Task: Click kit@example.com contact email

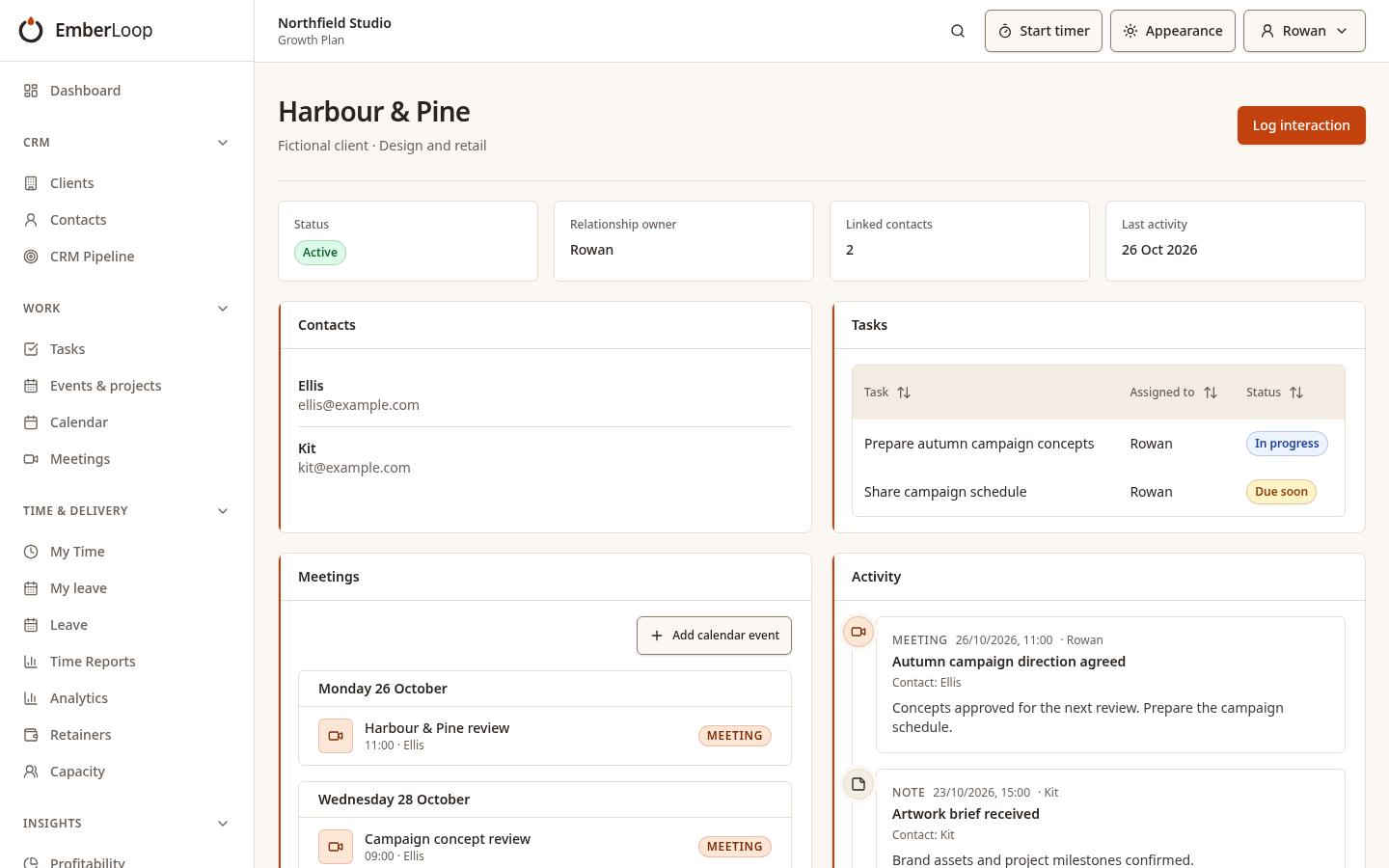Action: click(354, 468)
